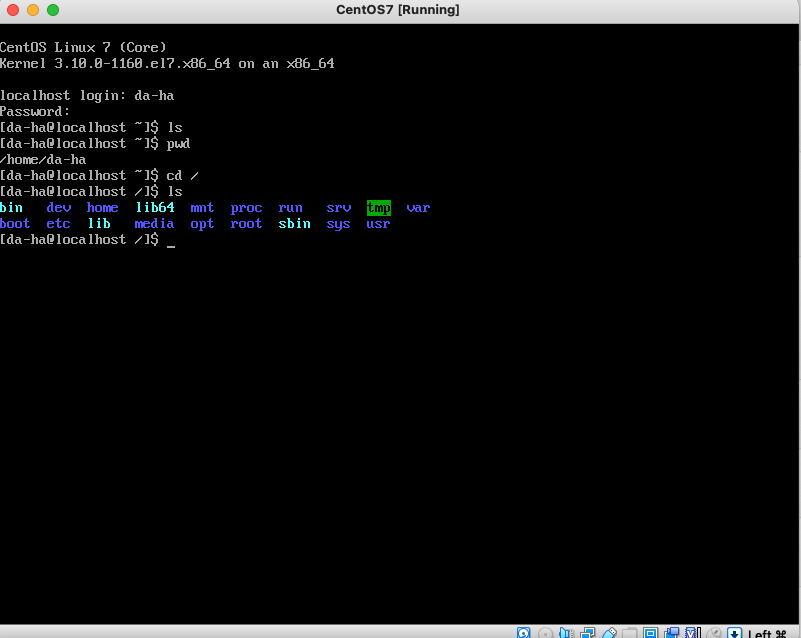Click the '/home/da-ha' pwd output line
801x638 pixels.
(43, 159)
